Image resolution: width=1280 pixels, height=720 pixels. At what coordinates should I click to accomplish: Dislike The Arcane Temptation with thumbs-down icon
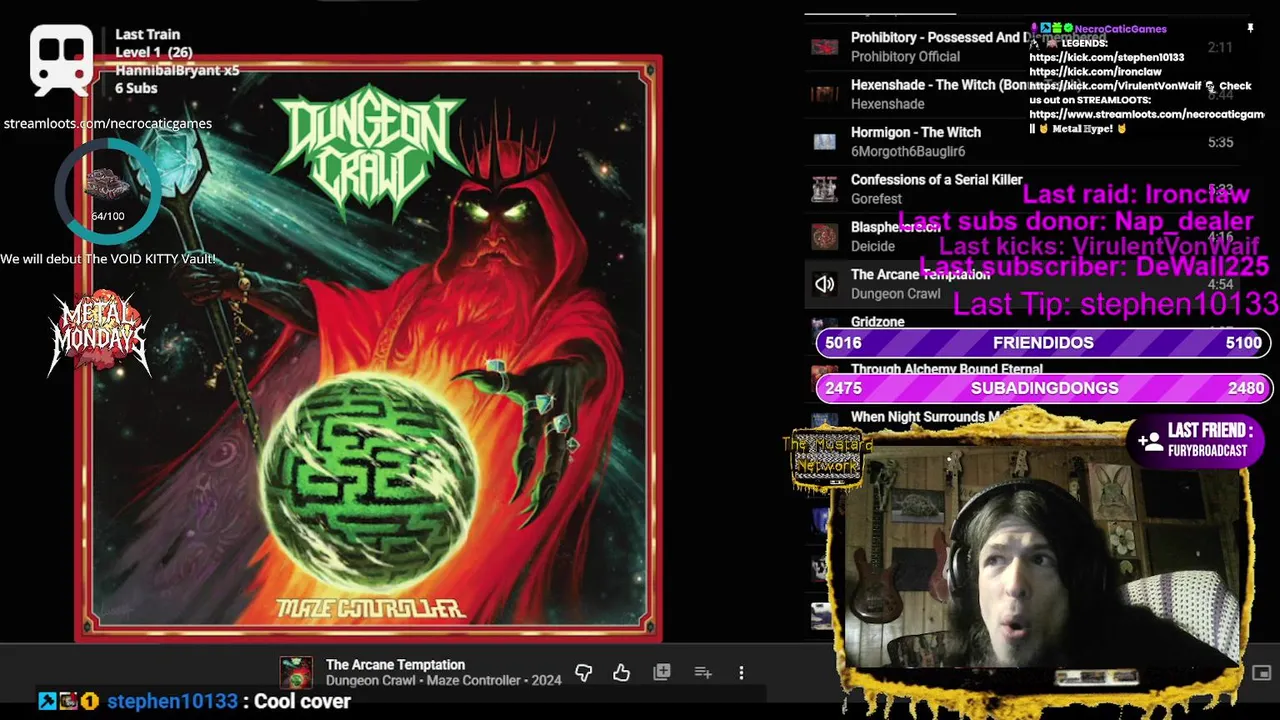click(583, 673)
